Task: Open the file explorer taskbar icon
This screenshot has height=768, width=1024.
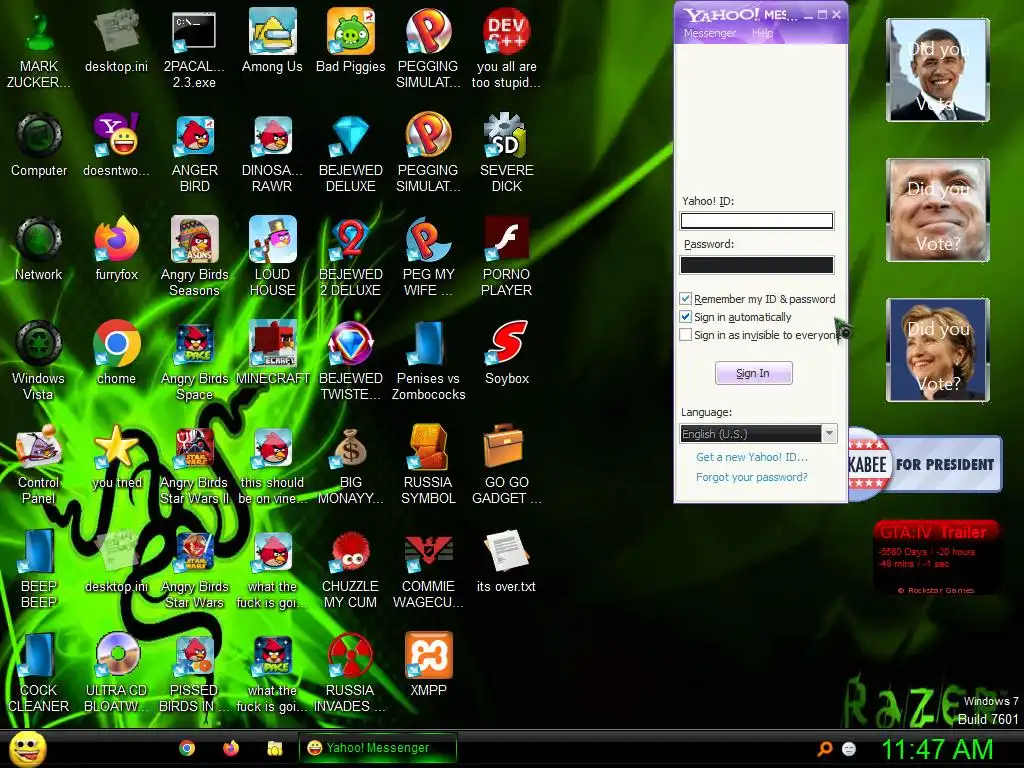Action: point(274,748)
